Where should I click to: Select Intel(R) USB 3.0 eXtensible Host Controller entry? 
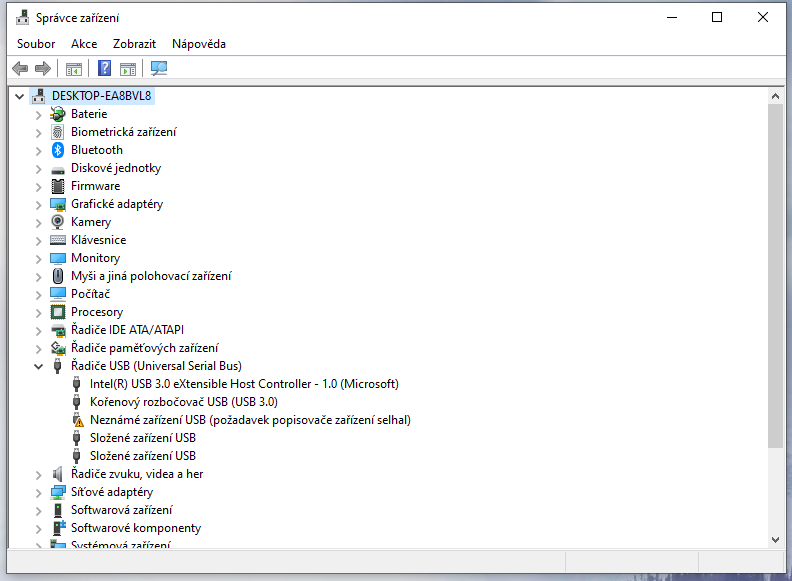244,384
